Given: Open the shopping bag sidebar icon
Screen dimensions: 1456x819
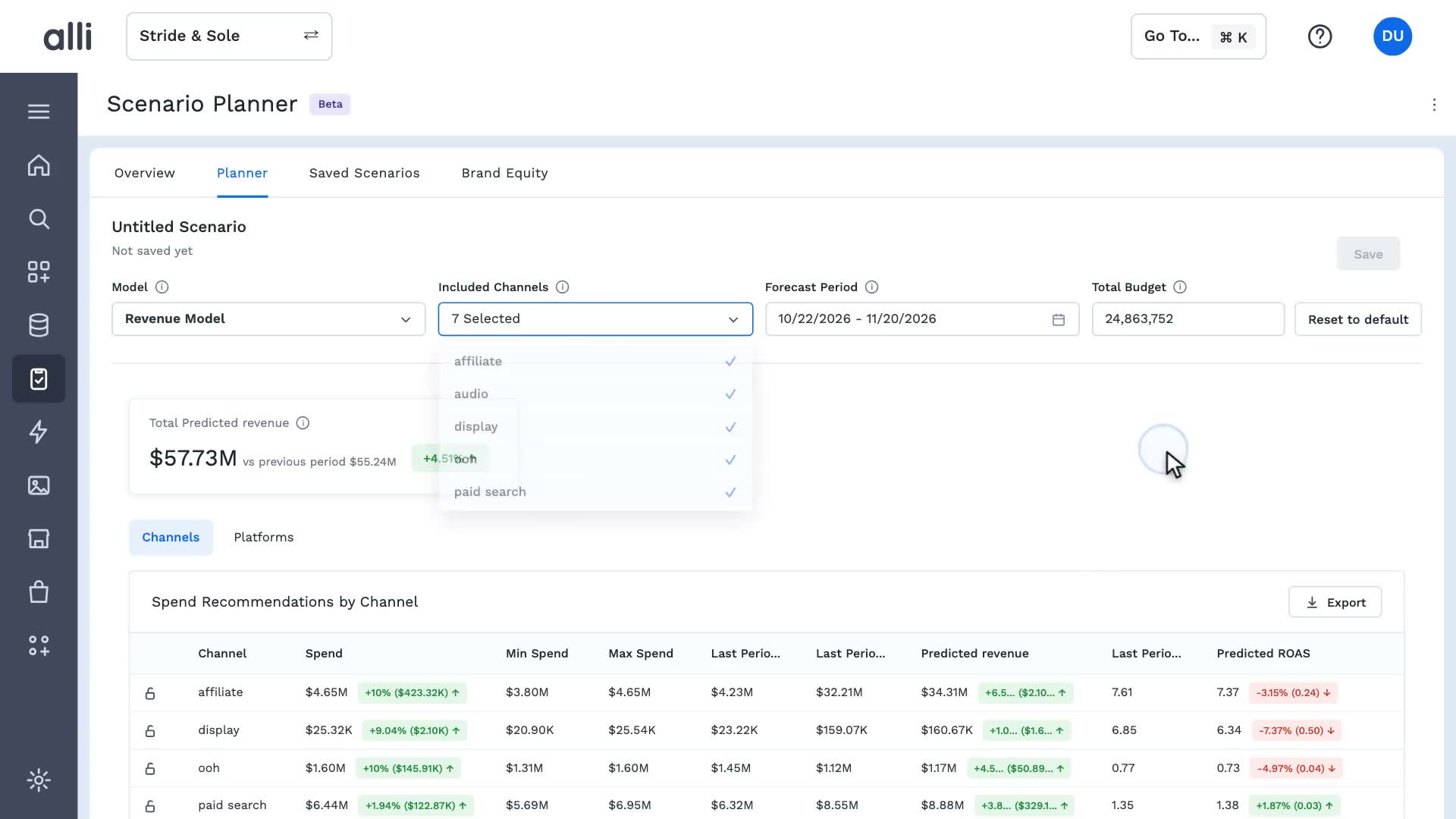Looking at the screenshot, I should coord(39,592).
